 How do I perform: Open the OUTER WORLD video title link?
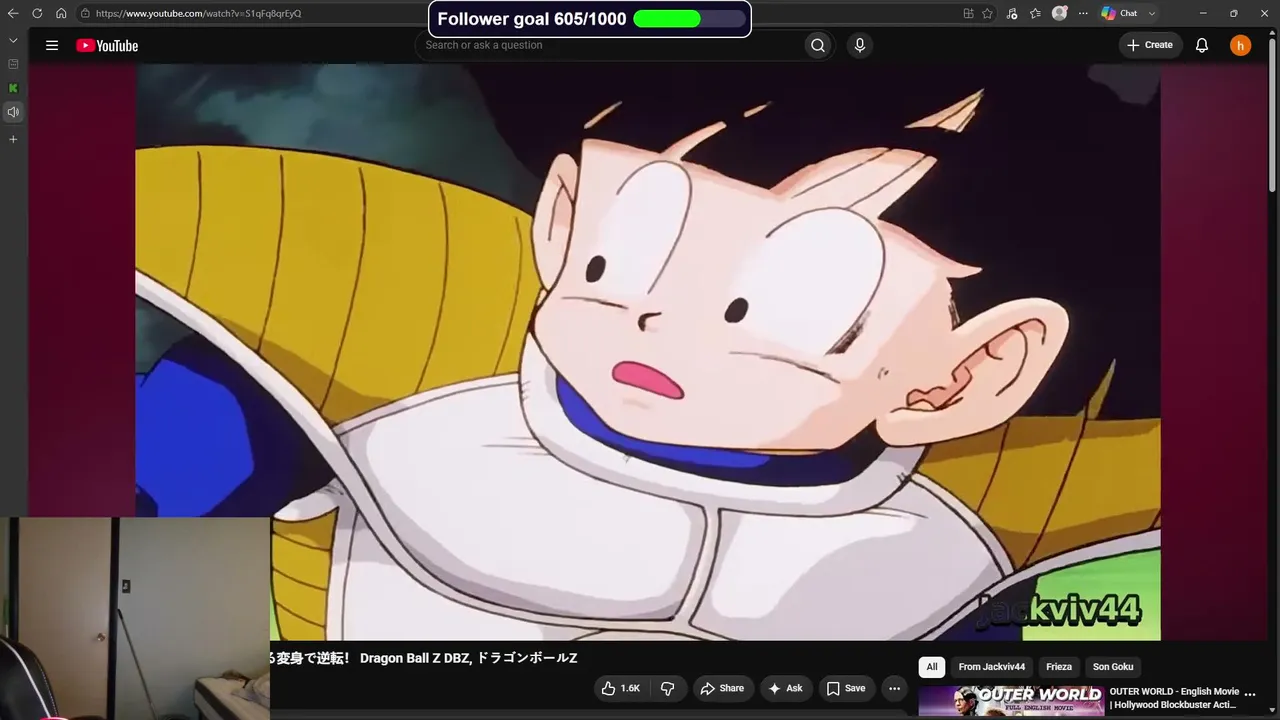(1174, 698)
